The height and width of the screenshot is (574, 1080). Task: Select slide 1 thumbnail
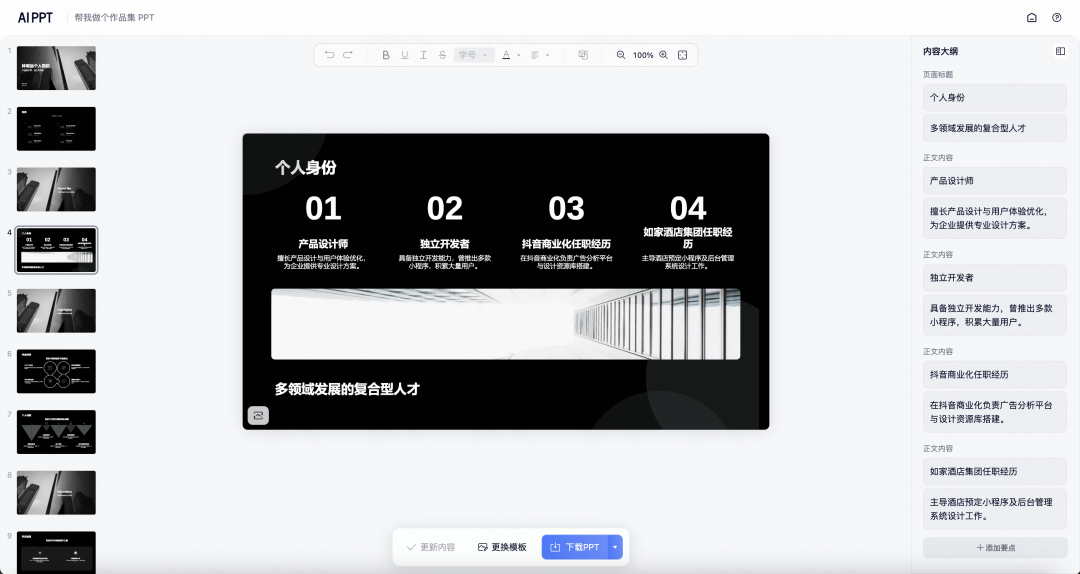coord(56,68)
